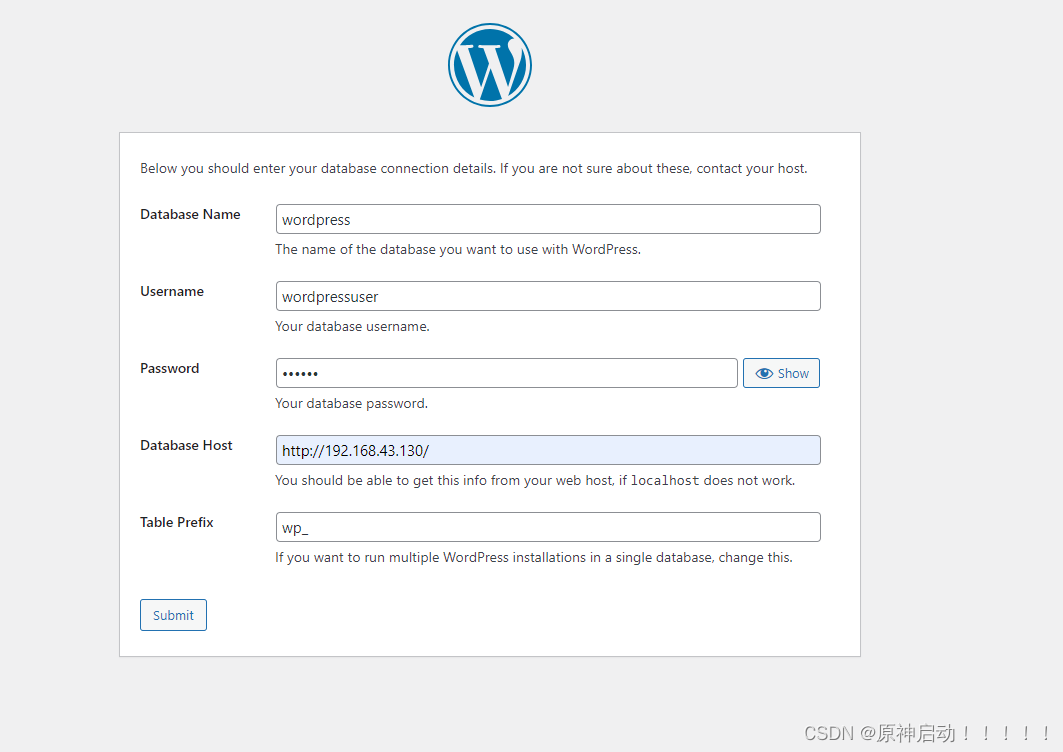Click inside the Database Name field
The width and height of the screenshot is (1063, 752).
click(548, 219)
